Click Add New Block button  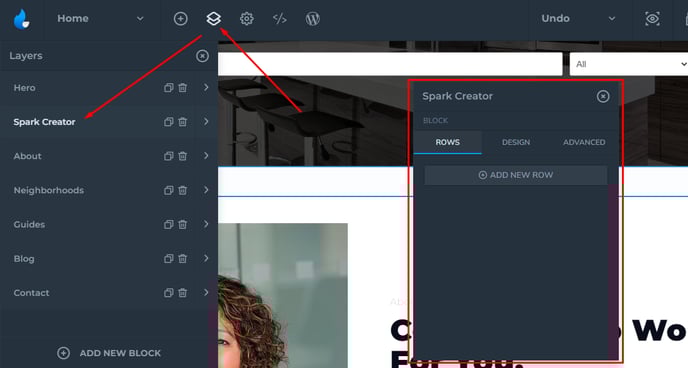tap(109, 353)
